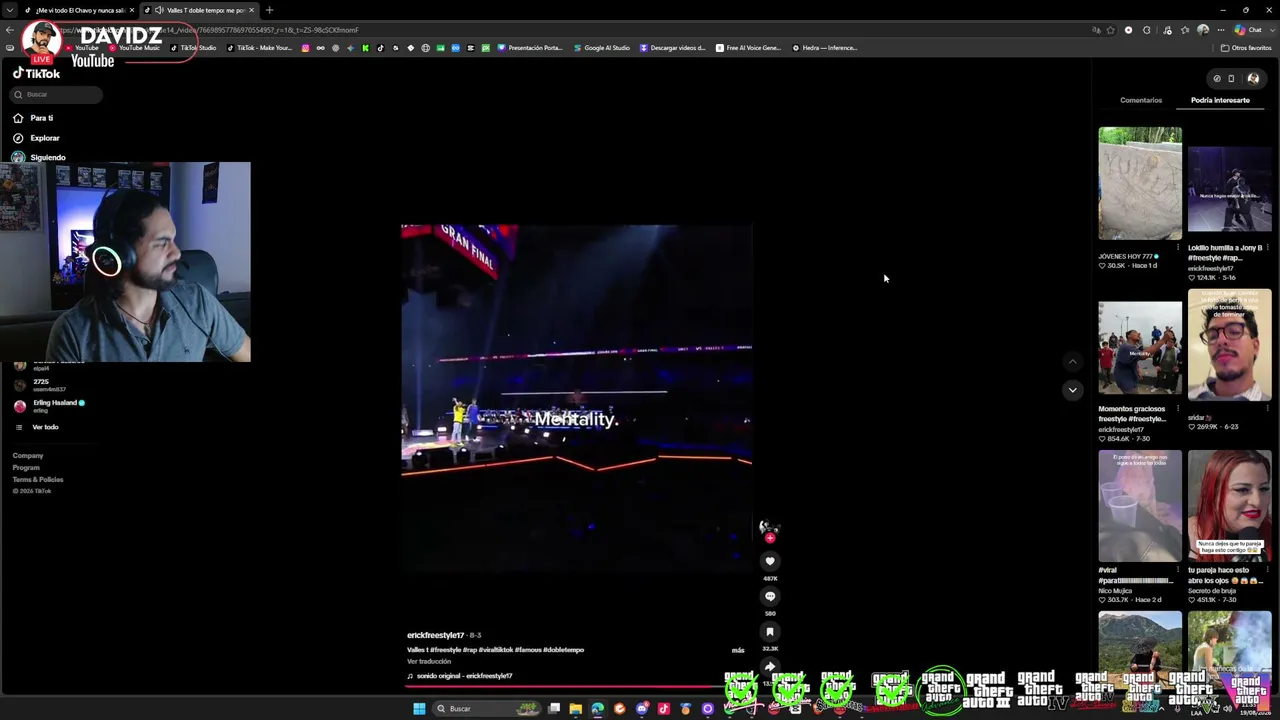Go to next video with down chevron
Screen dimensions: 1280x720
1072,390
